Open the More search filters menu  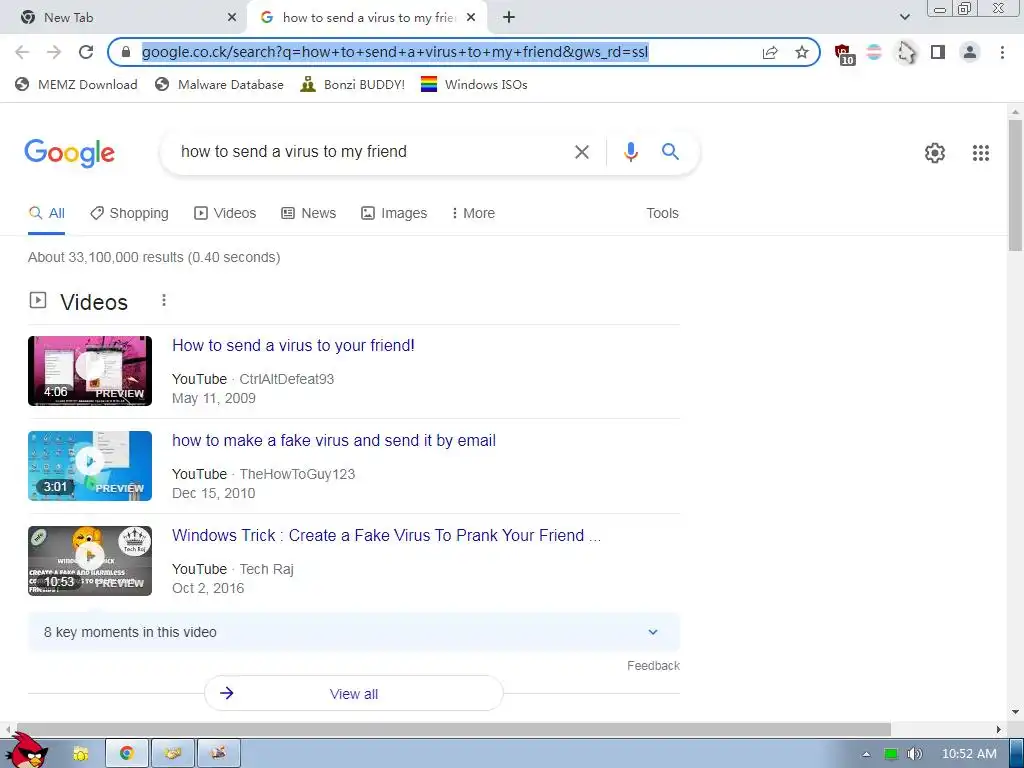coord(473,214)
